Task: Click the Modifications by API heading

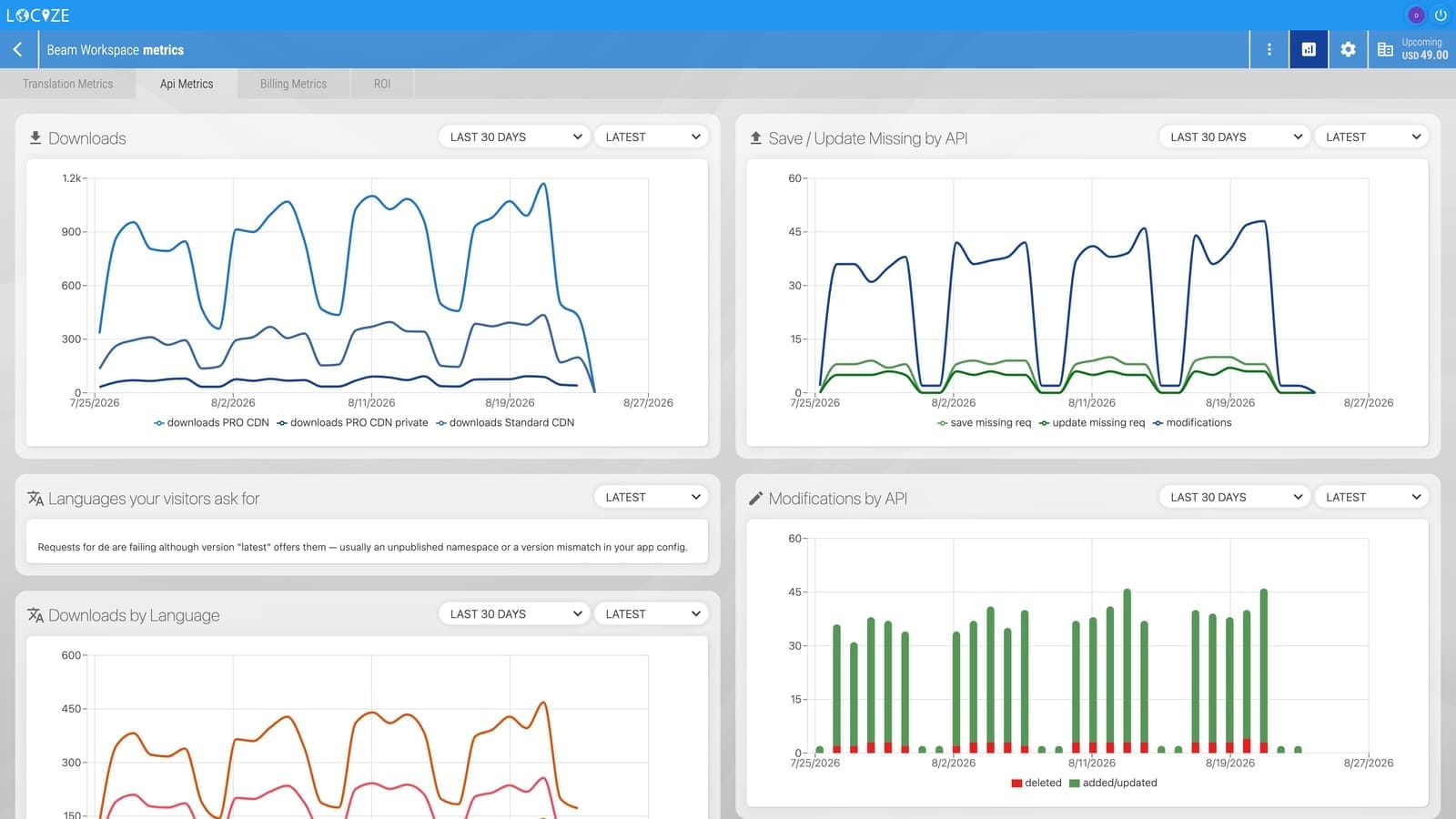Action: point(838,499)
